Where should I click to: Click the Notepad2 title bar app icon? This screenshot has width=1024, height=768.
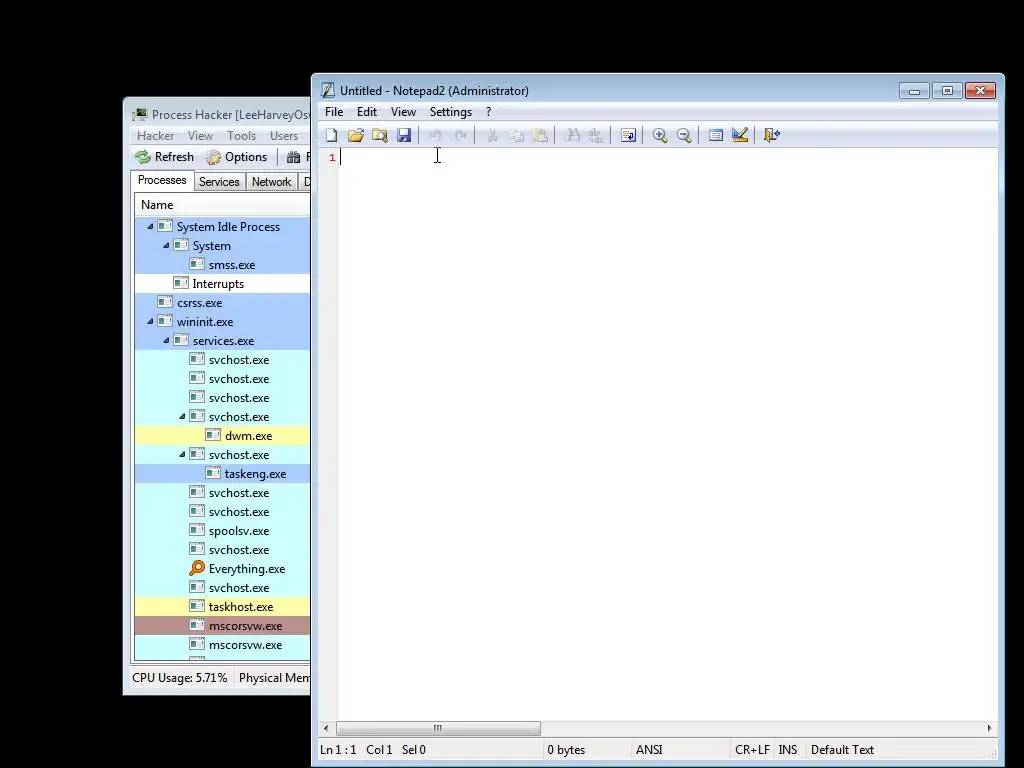tap(328, 90)
